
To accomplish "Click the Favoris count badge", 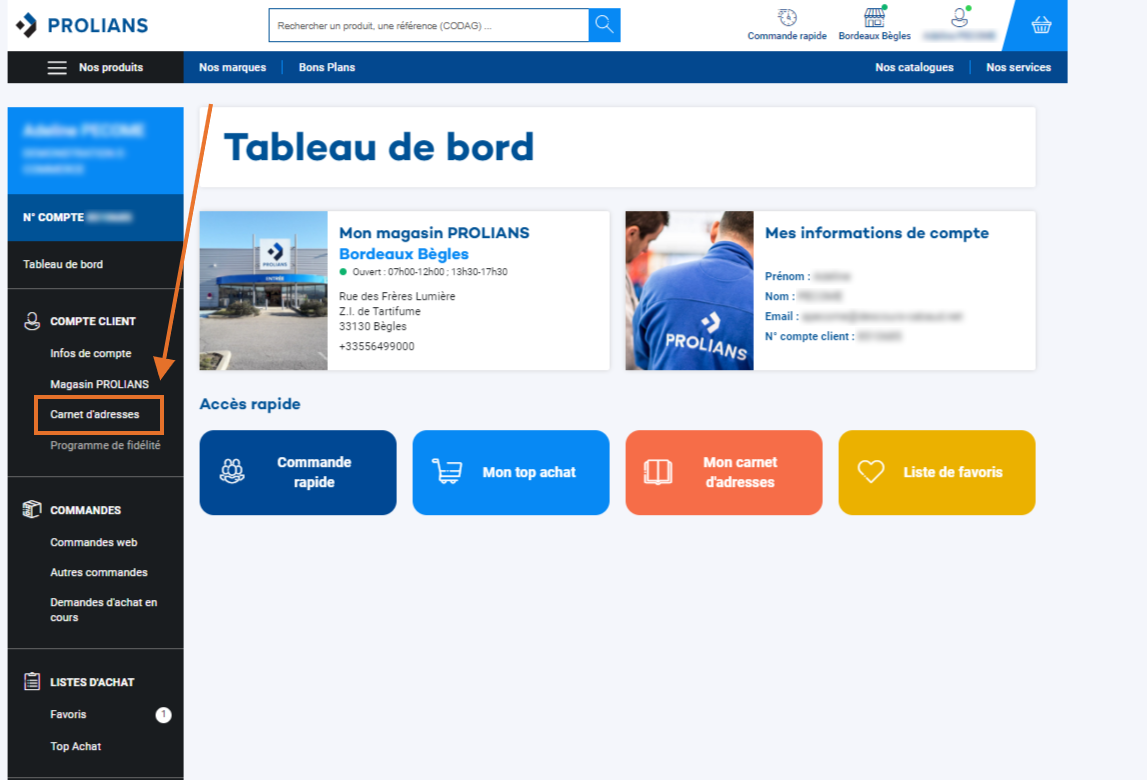I will (164, 715).
